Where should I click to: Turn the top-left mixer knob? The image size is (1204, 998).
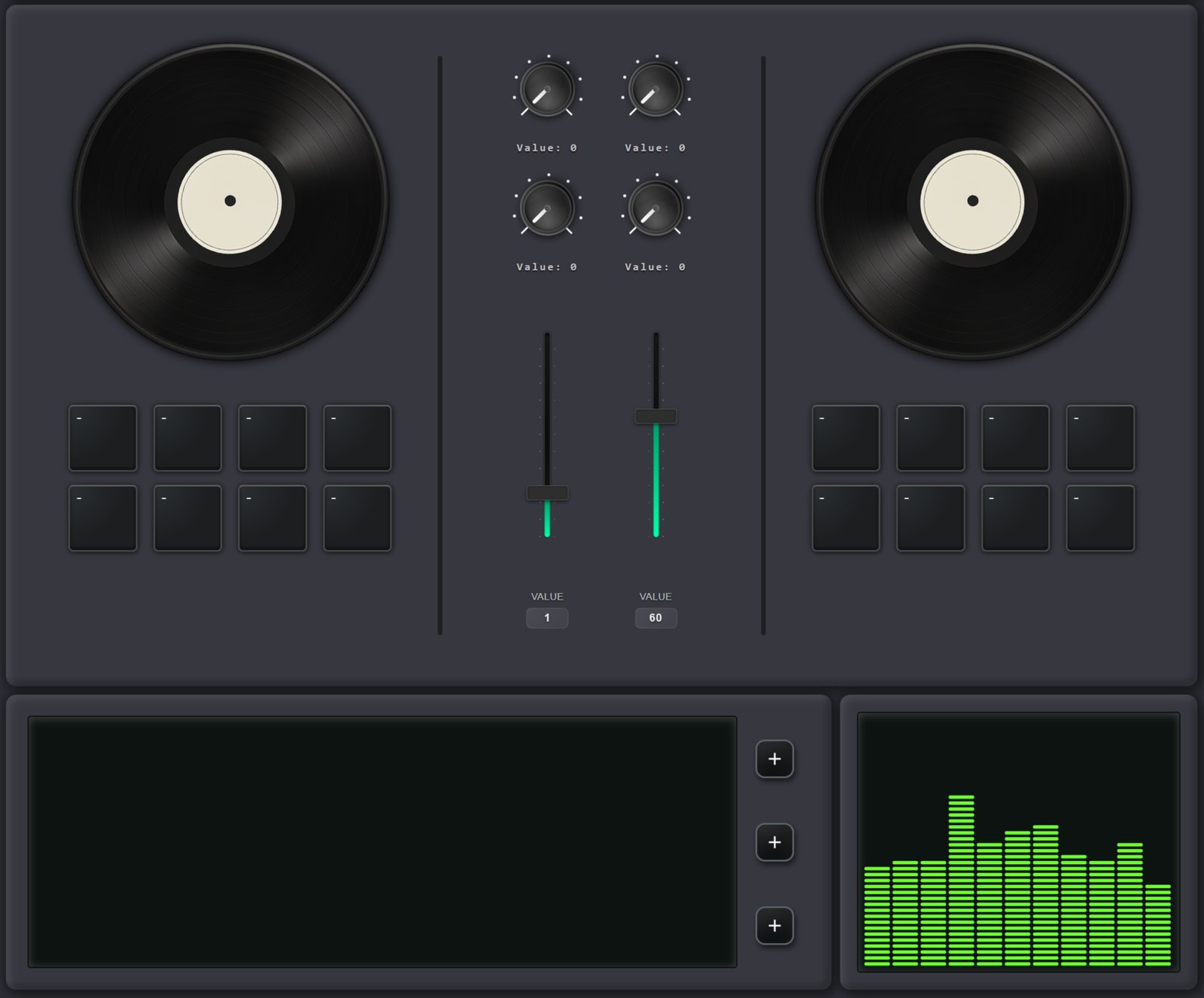click(x=548, y=88)
